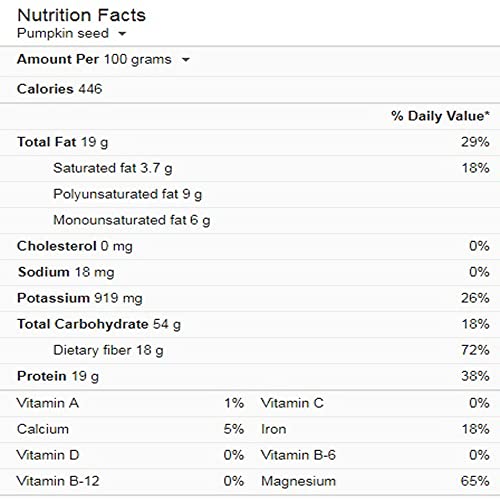500x500 pixels.
Task: Click the Vitamin B-12 label
Action: pyautogui.click(x=58, y=481)
